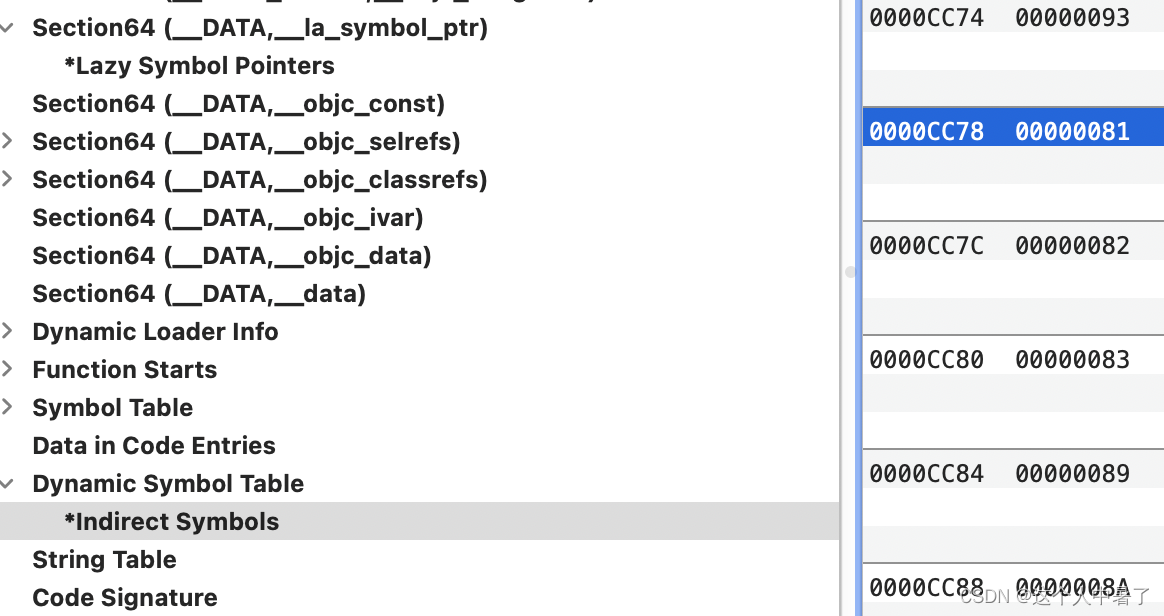Select Section64 (__DATA,__objc_data)
The width and height of the screenshot is (1164, 616).
pos(231,255)
